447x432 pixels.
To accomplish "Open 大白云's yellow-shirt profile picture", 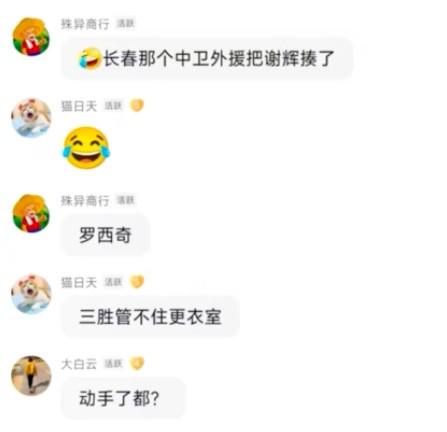I will pyautogui.click(x=31, y=376).
